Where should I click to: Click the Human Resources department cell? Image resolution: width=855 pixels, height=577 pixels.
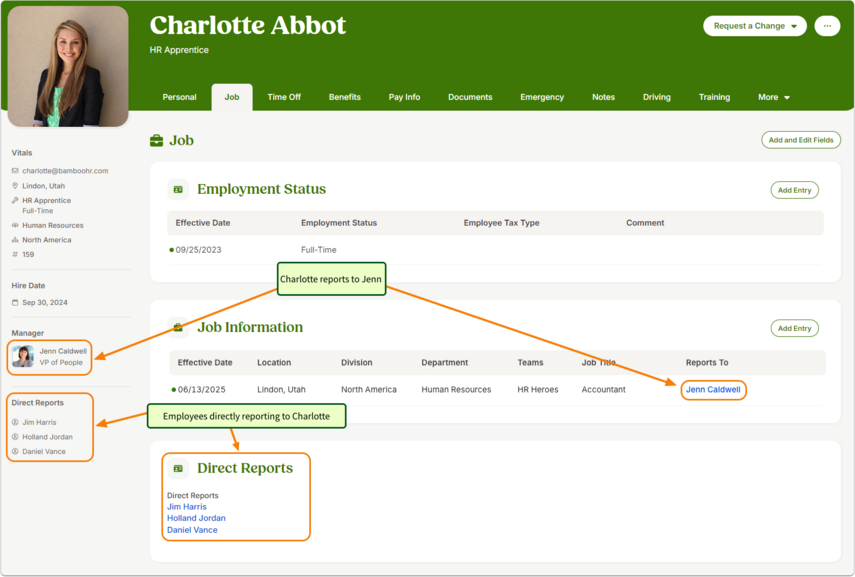tap(456, 389)
